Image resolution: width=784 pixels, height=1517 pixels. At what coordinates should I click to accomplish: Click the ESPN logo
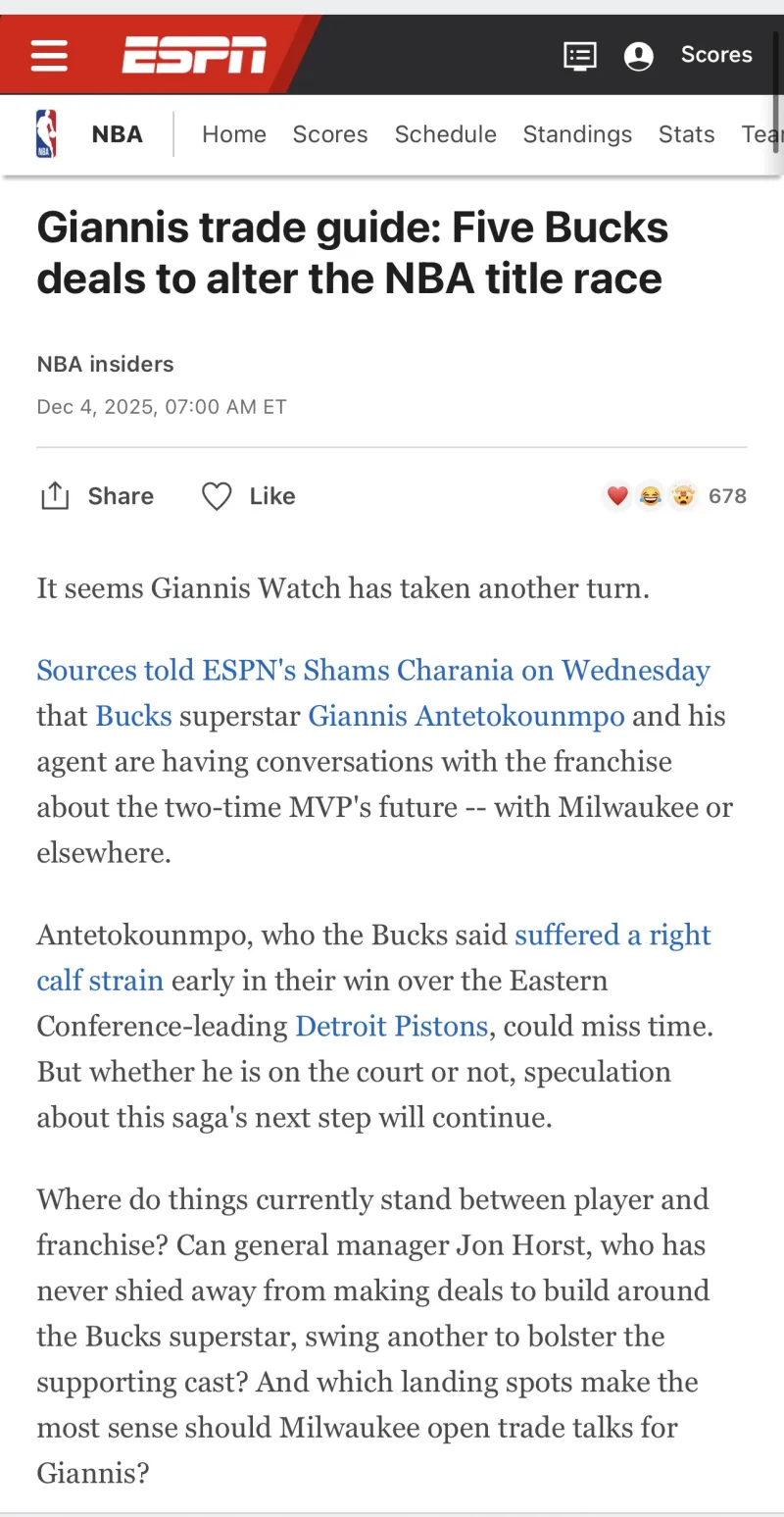tap(194, 55)
